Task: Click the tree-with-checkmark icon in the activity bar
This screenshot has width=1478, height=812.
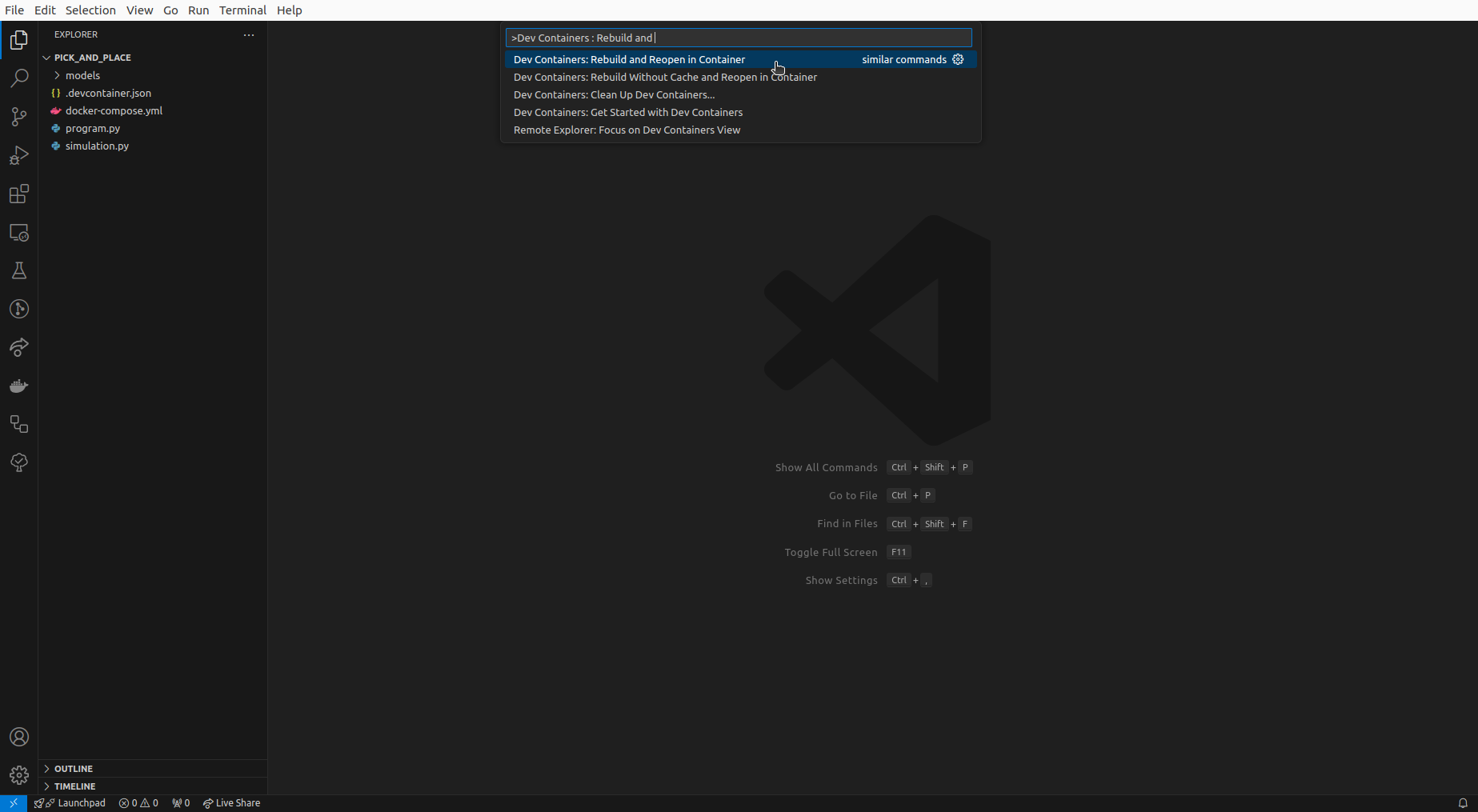Action: (19, 462)
